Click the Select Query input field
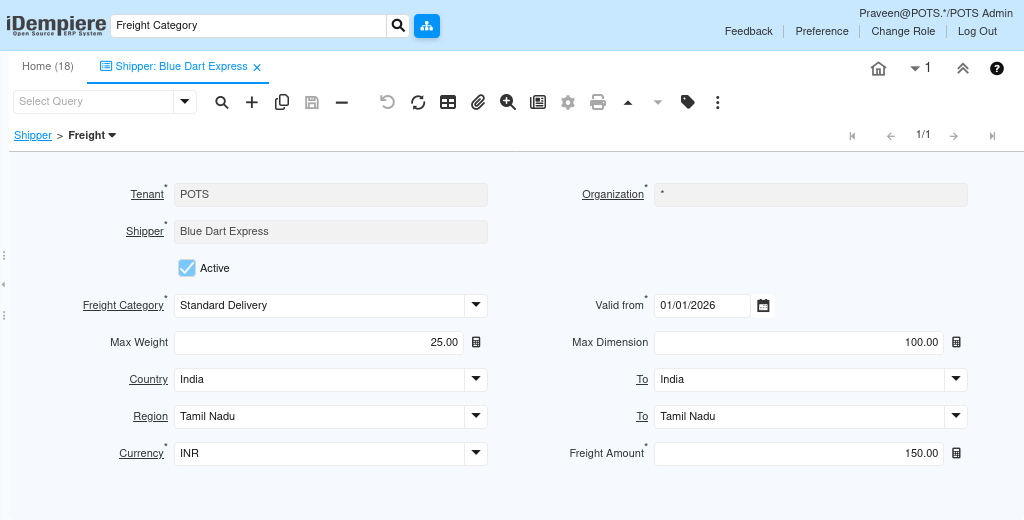The height and width of the screenshot is (520, 1024). [x=93, y=101]
